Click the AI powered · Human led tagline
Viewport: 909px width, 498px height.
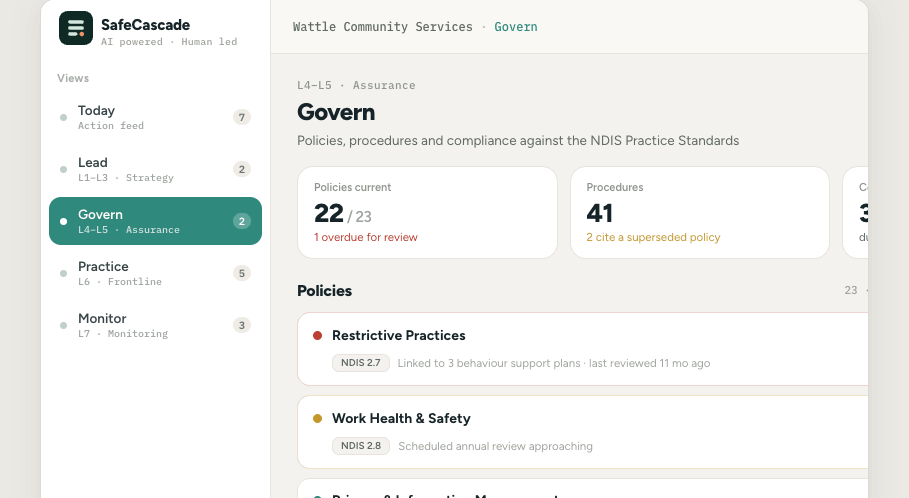(169, 42)
